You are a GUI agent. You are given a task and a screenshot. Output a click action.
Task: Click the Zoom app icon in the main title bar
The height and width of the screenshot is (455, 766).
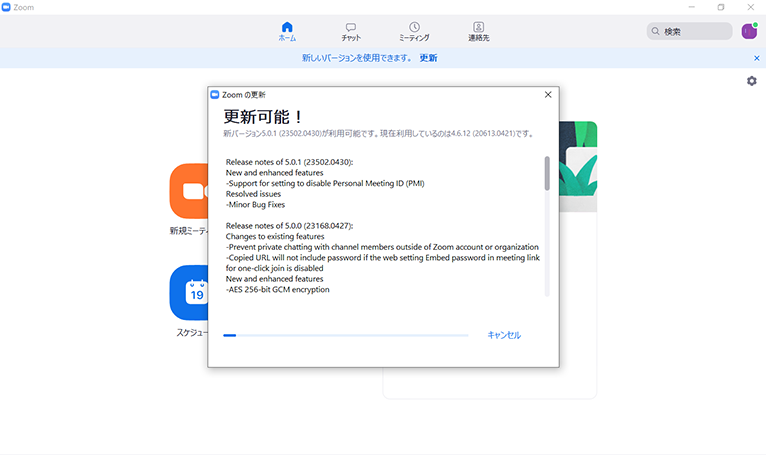tap(6, 7)
